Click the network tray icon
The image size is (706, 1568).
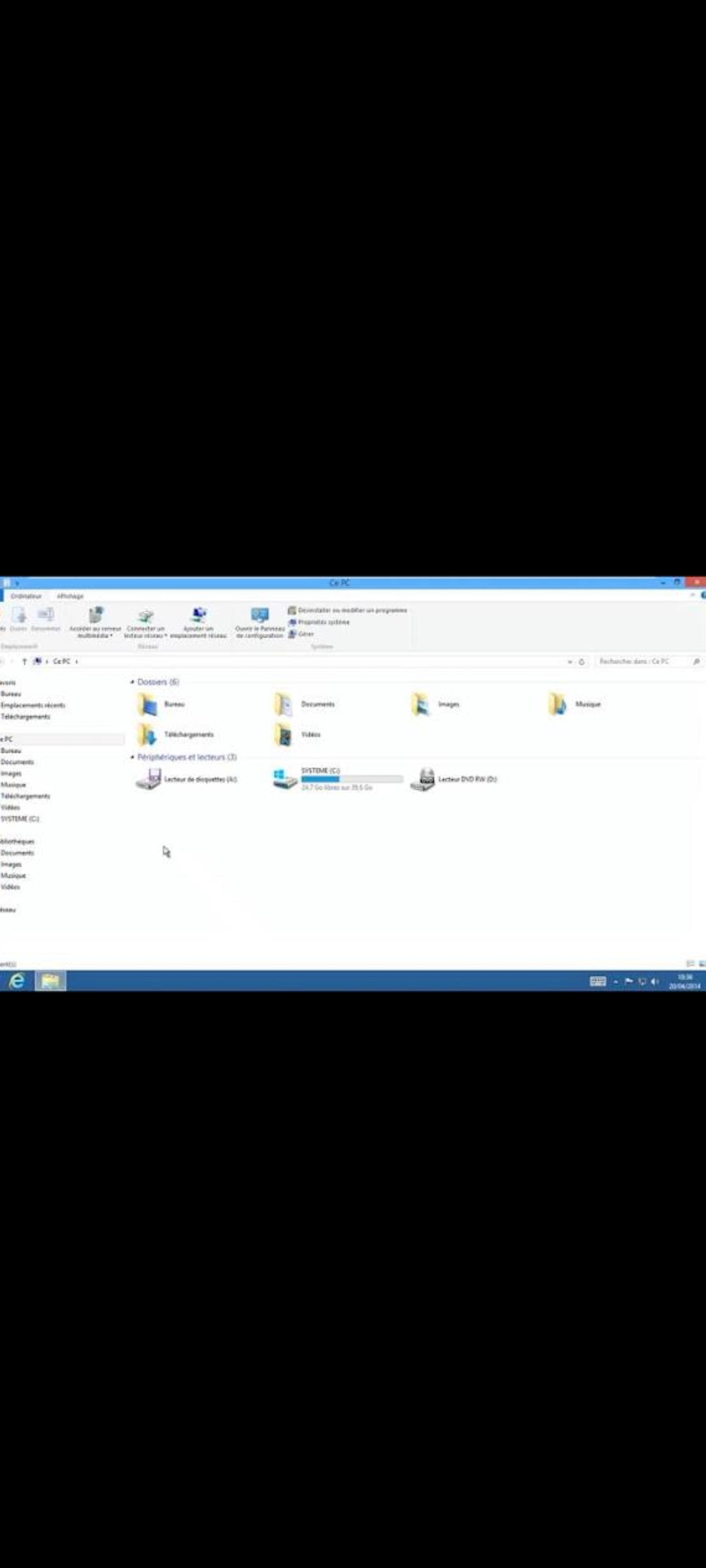point(642,981)
